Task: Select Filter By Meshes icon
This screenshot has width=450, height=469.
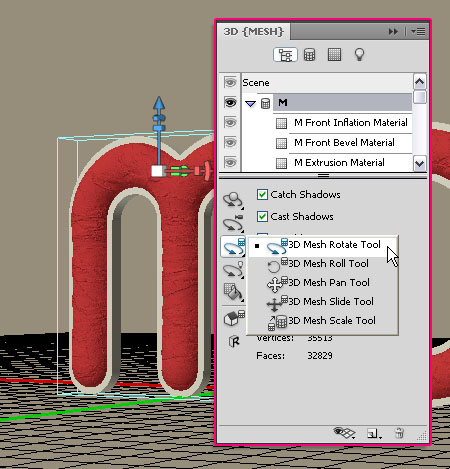Action: point(309,55)
